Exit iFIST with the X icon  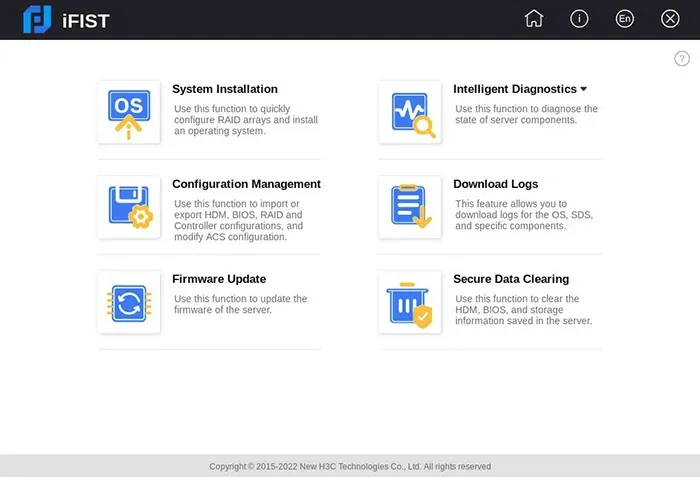(x=670, y=19)
